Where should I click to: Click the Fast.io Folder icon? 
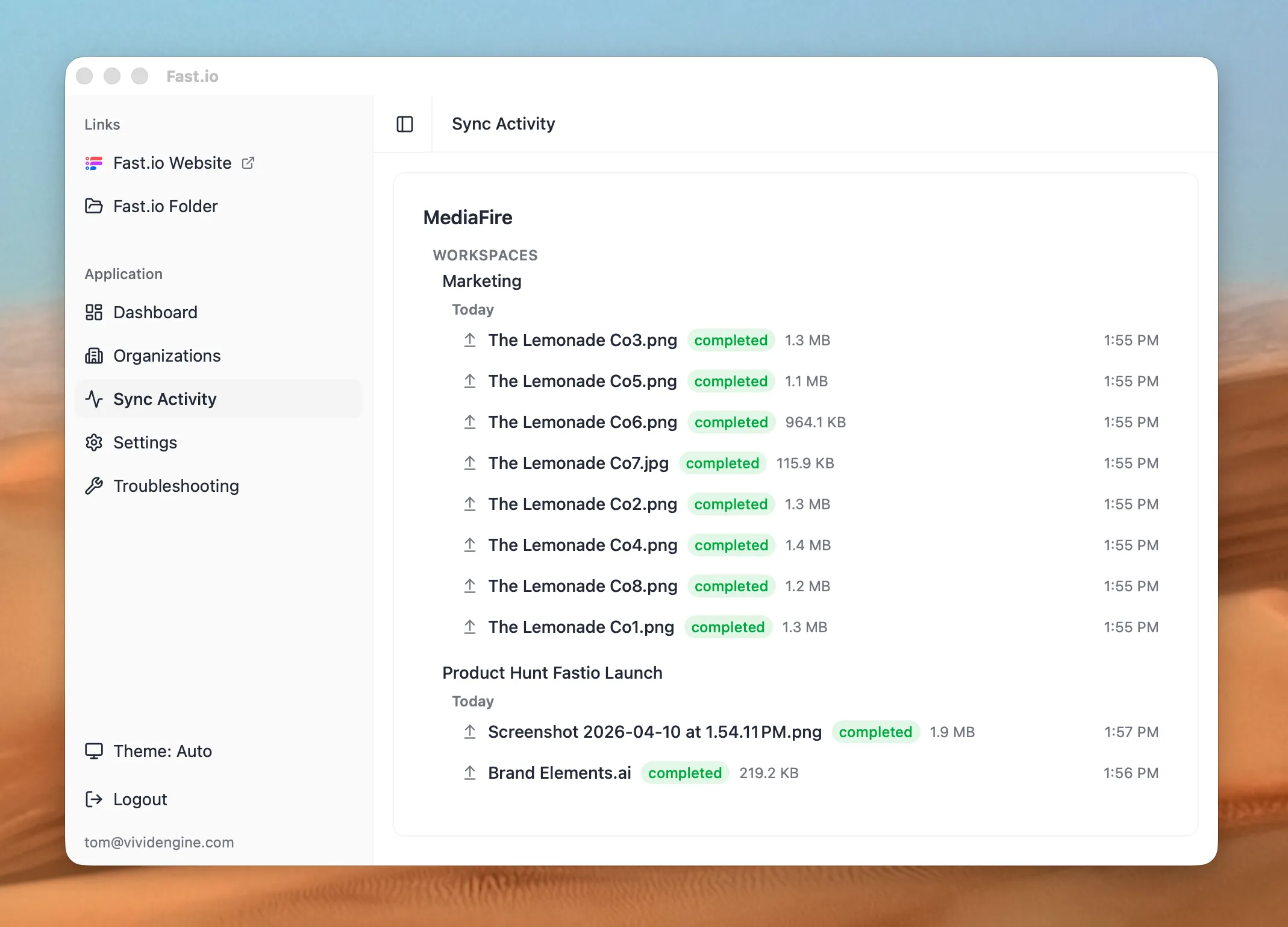click(95, 206)
